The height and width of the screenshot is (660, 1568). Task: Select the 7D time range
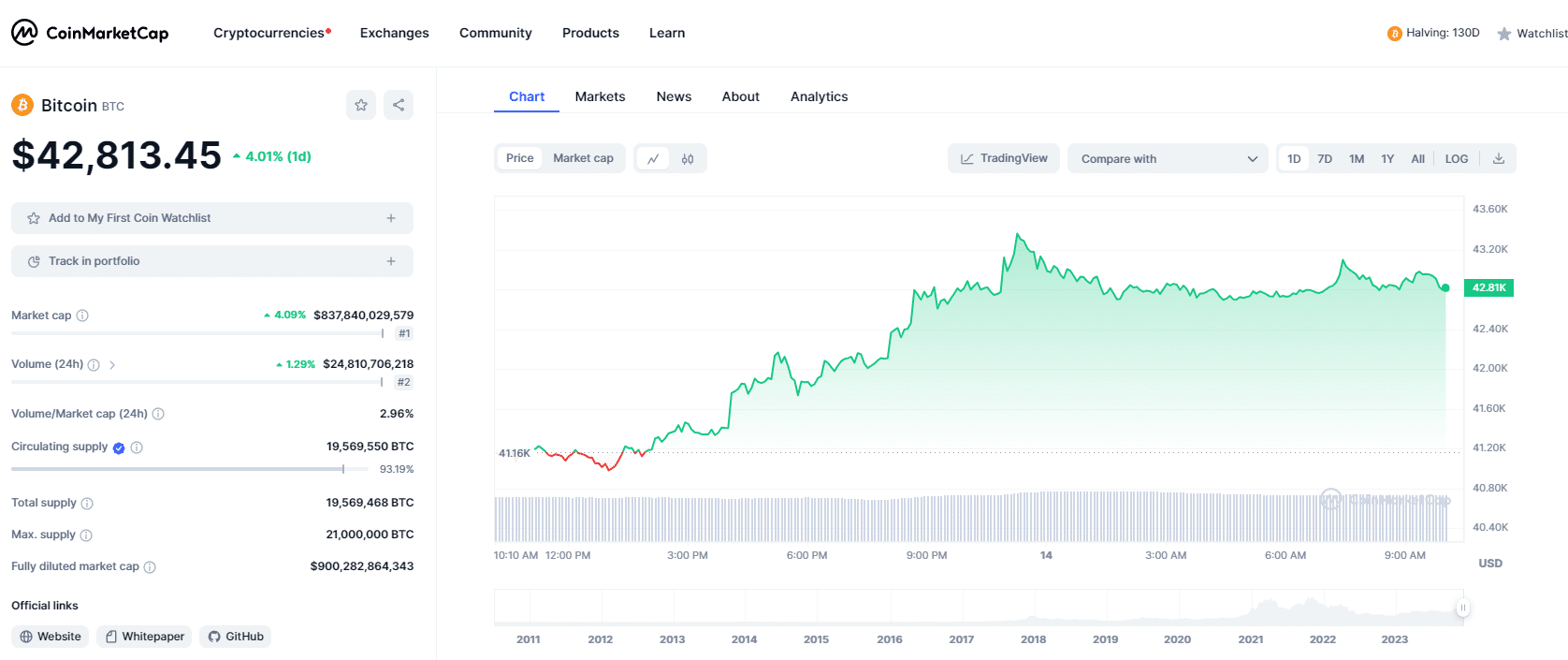[x=1325, y=159]
